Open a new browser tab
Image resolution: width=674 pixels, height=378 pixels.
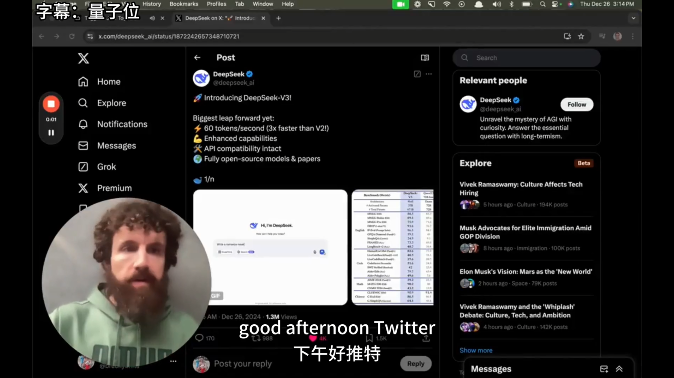coord(279,18)
